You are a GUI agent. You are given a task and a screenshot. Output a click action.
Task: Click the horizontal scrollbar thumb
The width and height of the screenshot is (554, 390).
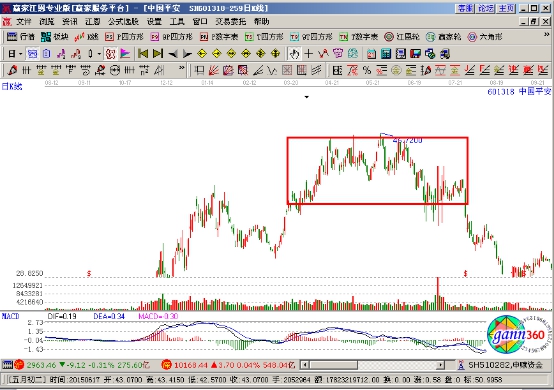coord(333,365)
